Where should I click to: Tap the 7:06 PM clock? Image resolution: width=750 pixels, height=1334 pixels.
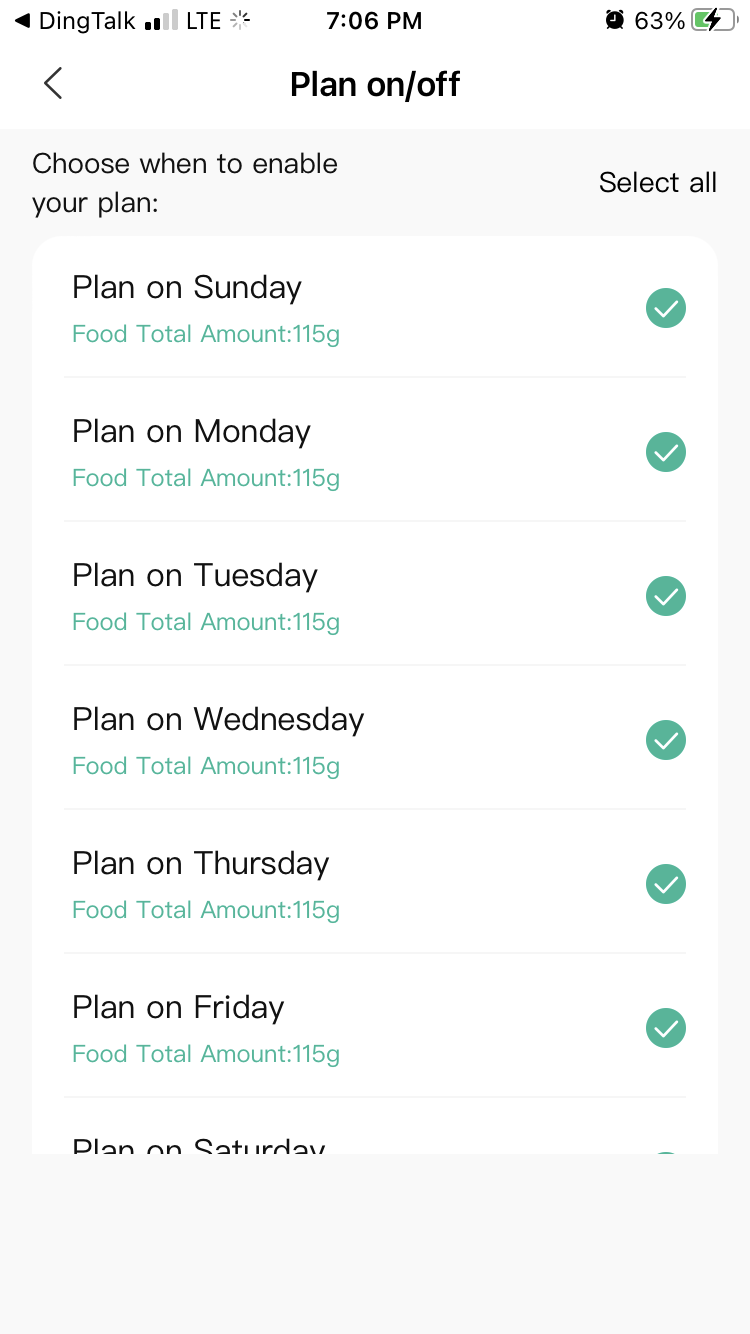pos(374,20)
